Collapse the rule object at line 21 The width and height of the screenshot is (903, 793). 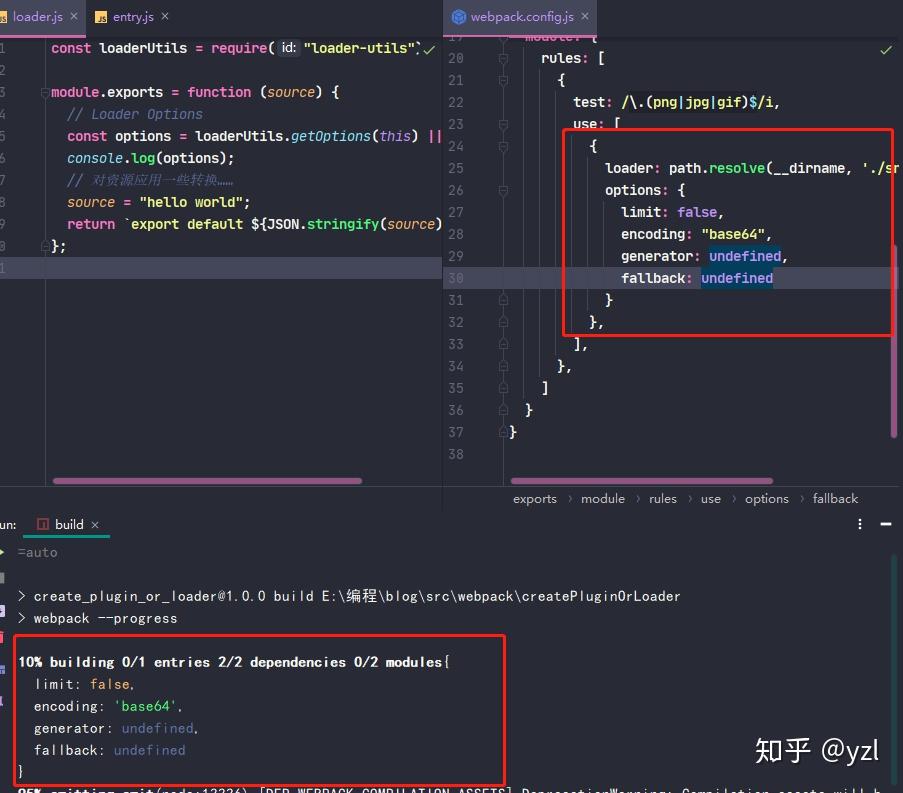503,81
